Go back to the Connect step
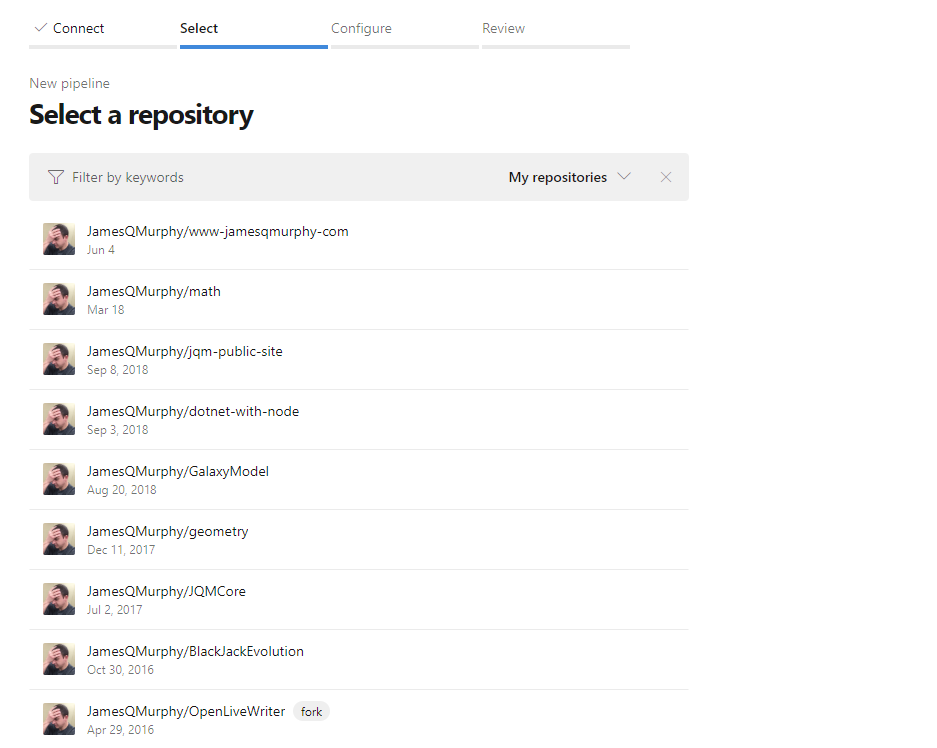937x748 pixels. click(77, 28)
